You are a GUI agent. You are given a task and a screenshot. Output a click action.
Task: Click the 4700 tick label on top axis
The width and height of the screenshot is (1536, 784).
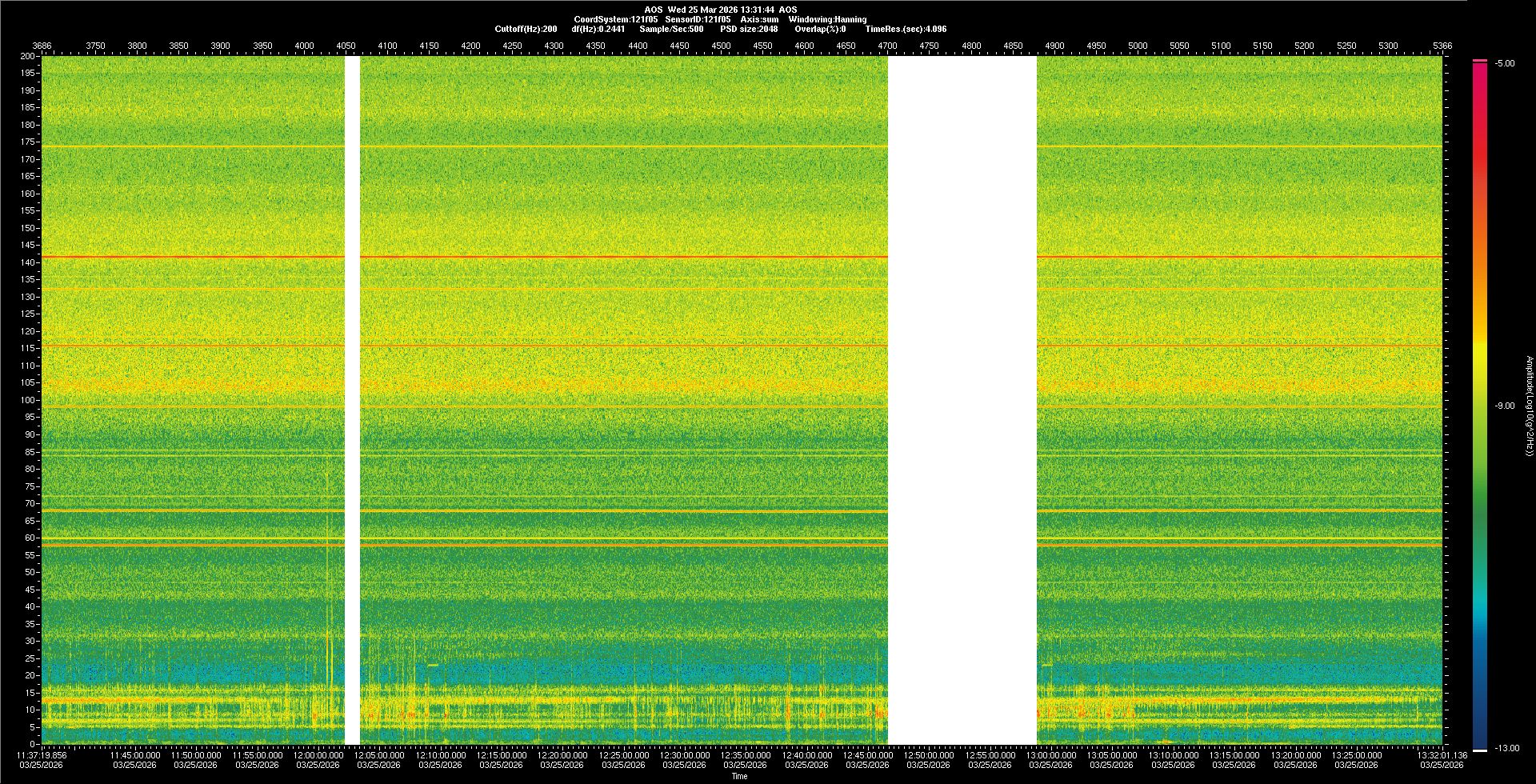(887, 46)
